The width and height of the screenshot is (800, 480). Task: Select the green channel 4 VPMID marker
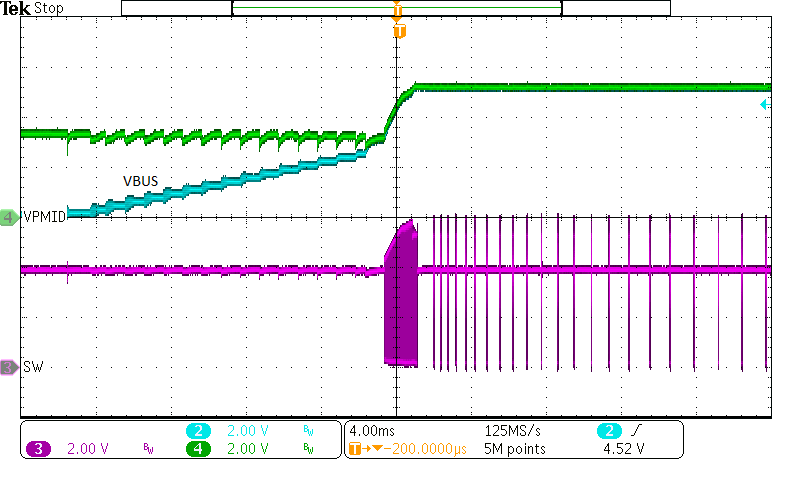(x=10, y=217)
